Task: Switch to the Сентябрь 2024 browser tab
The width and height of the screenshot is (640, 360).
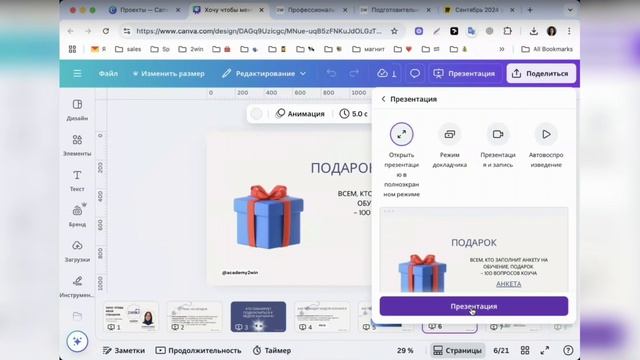Action: [479, 10]
